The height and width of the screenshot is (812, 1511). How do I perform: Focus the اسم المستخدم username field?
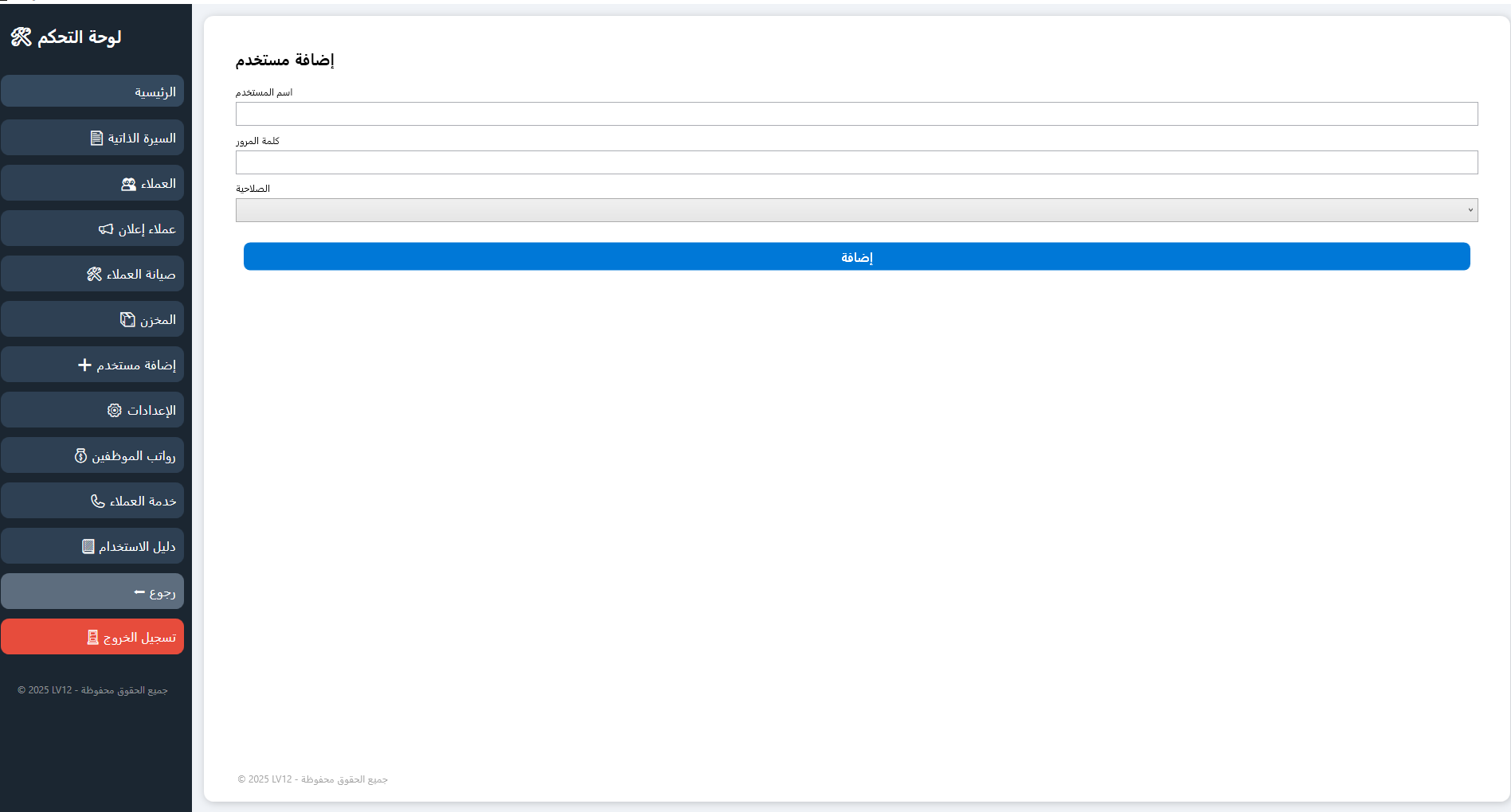pyautogui.click(x=856, y=114)
